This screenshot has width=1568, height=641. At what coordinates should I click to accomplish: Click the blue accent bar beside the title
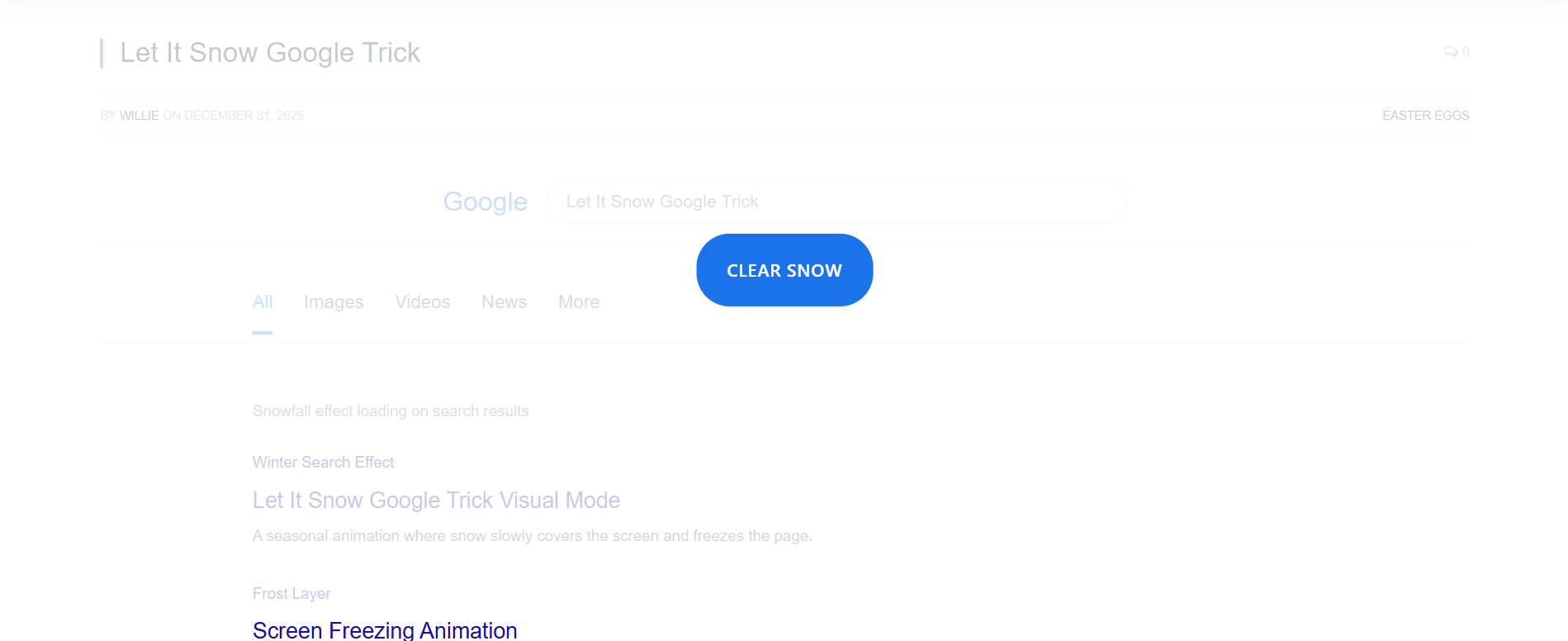pos(102,53)
